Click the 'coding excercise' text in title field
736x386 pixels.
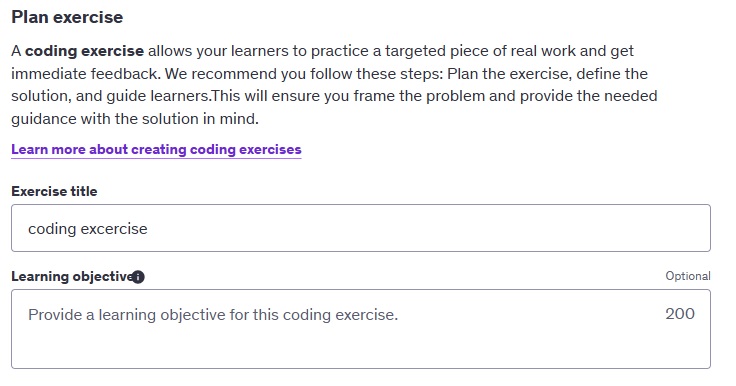(x=88, y=229)
